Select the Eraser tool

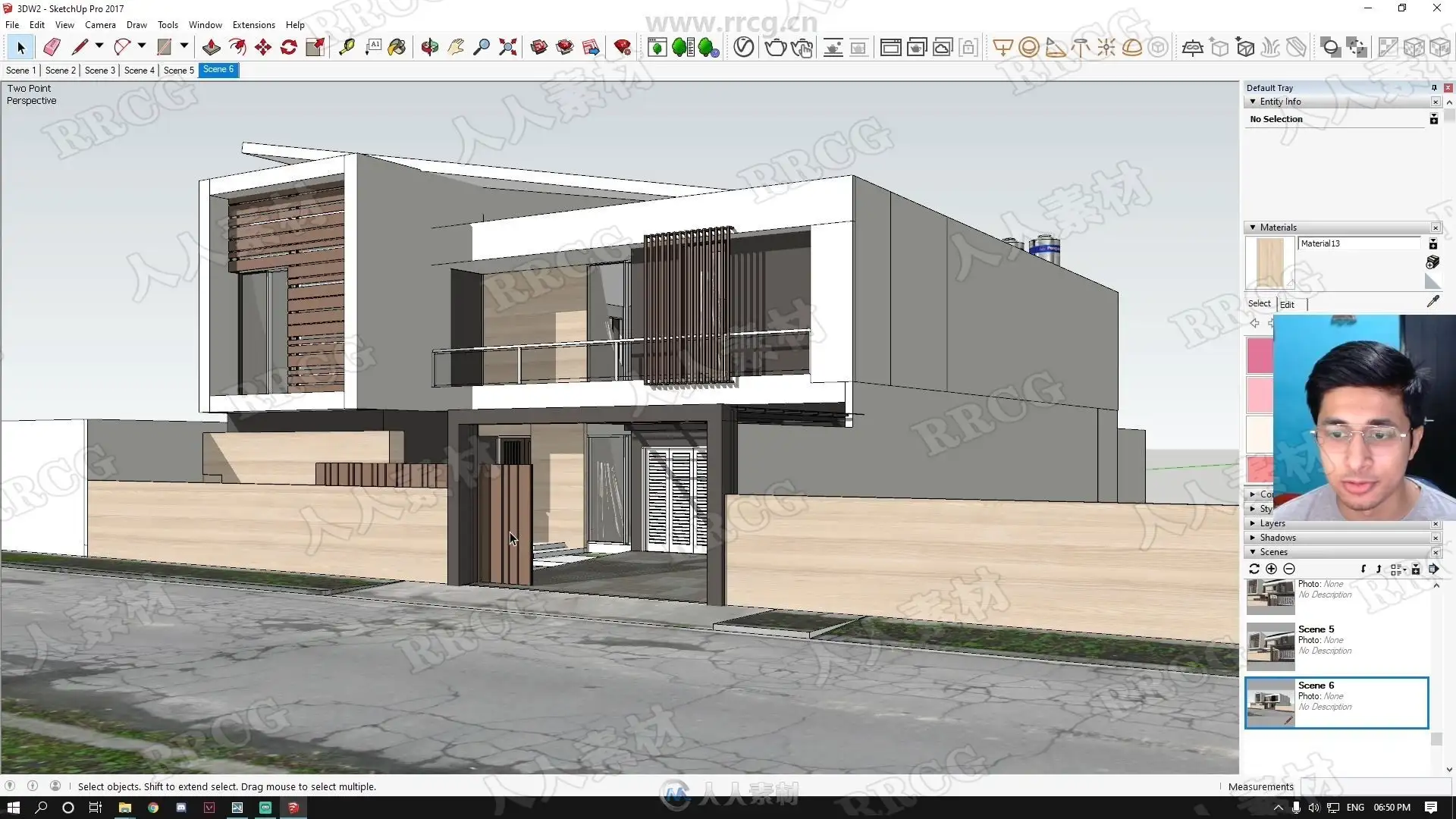52,47
